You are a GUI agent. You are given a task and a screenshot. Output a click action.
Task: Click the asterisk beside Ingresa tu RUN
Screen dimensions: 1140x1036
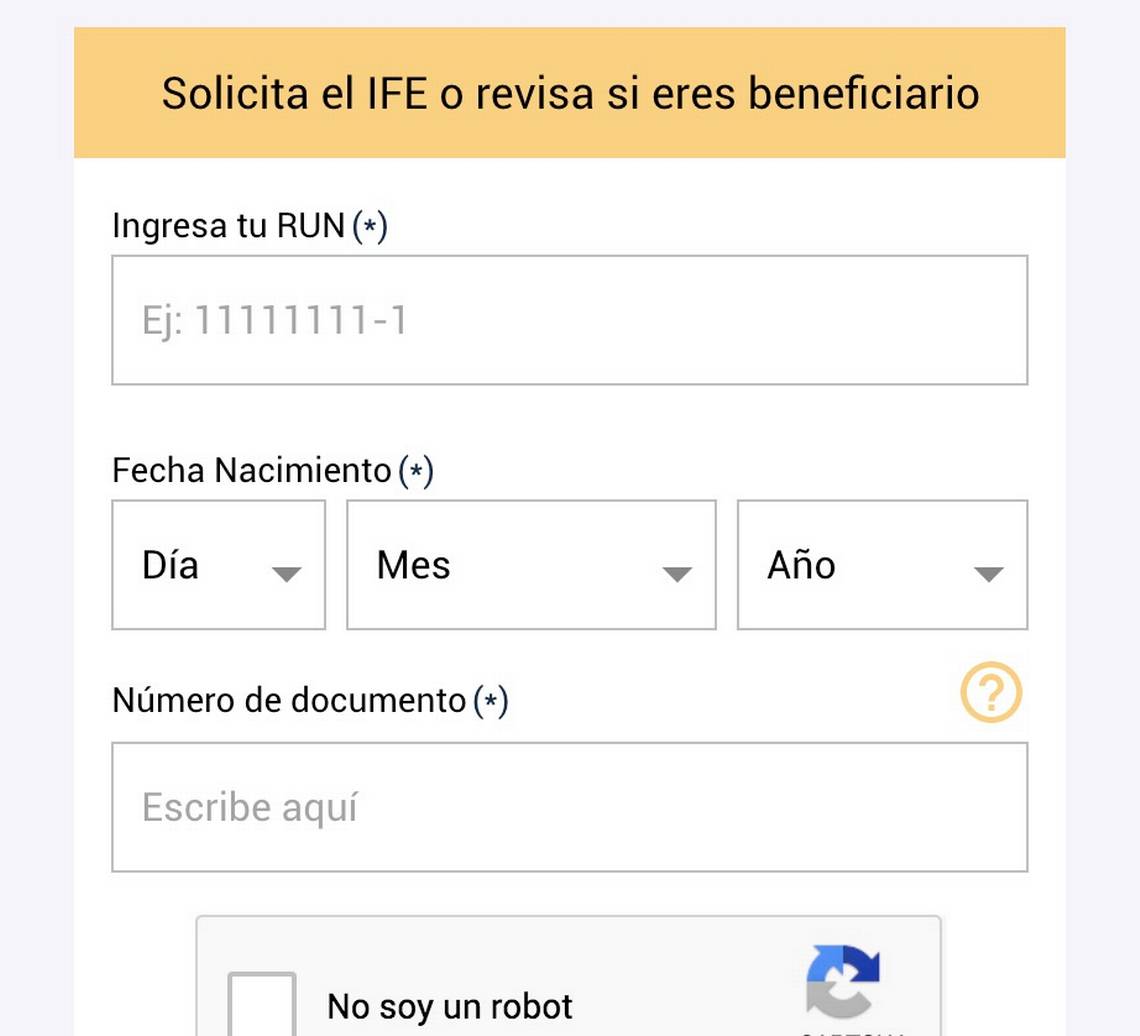370,227
